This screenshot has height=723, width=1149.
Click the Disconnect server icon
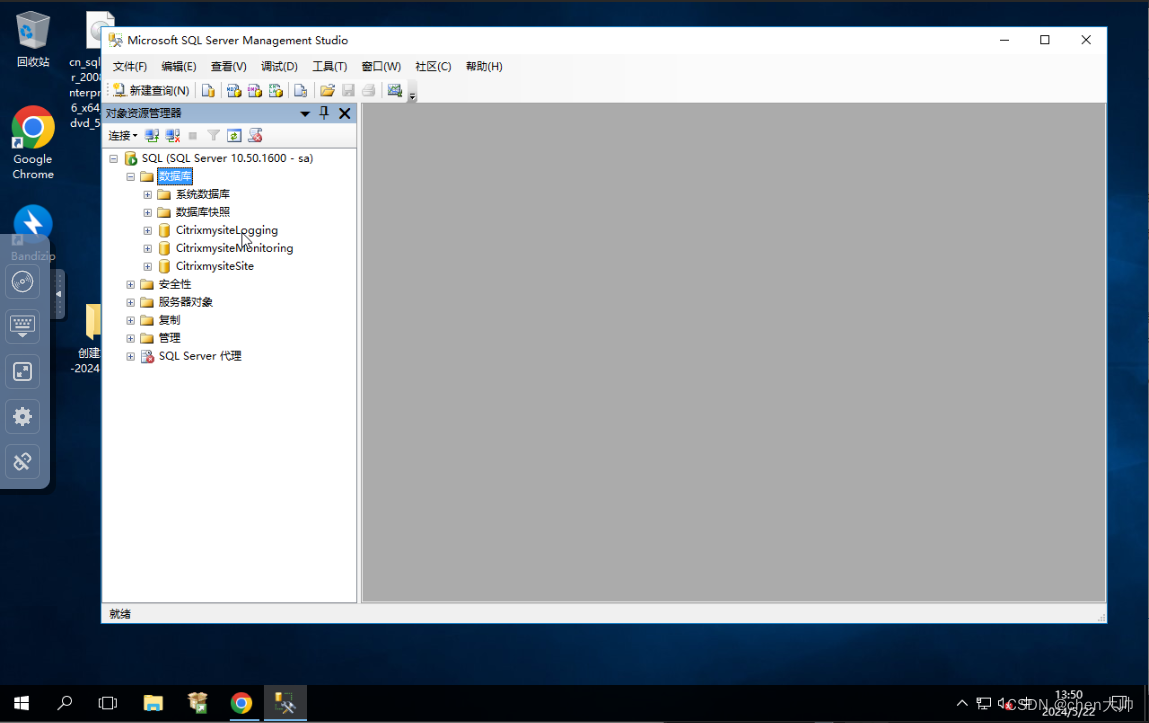pyautogui.click(x=173, y=136)
